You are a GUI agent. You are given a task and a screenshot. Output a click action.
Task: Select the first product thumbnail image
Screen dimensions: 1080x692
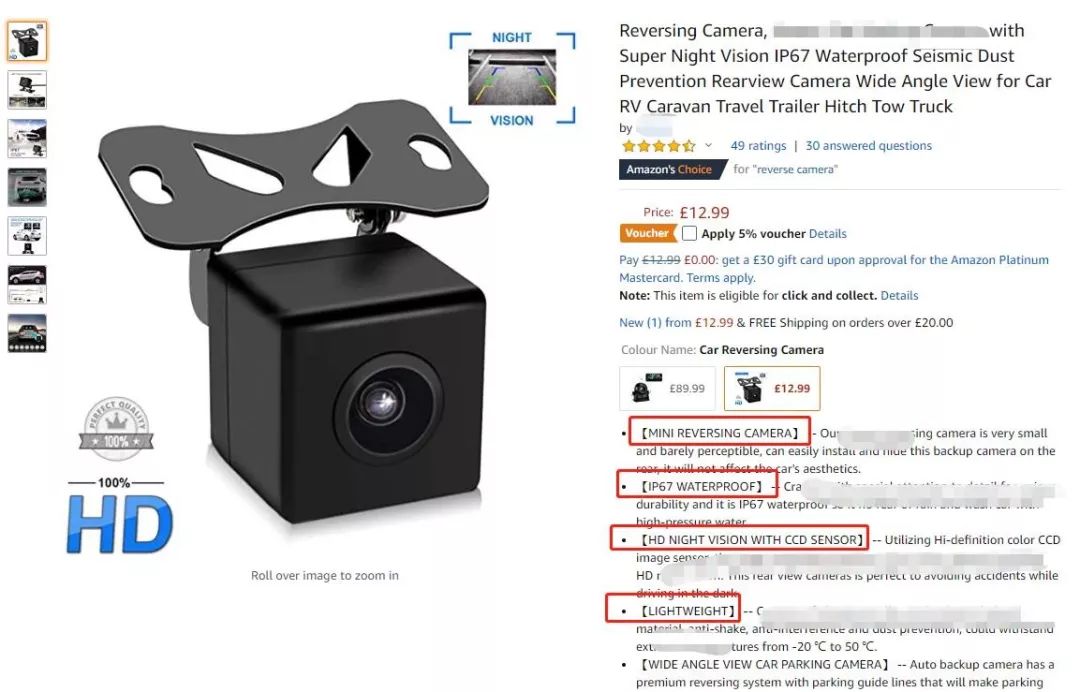27,41
